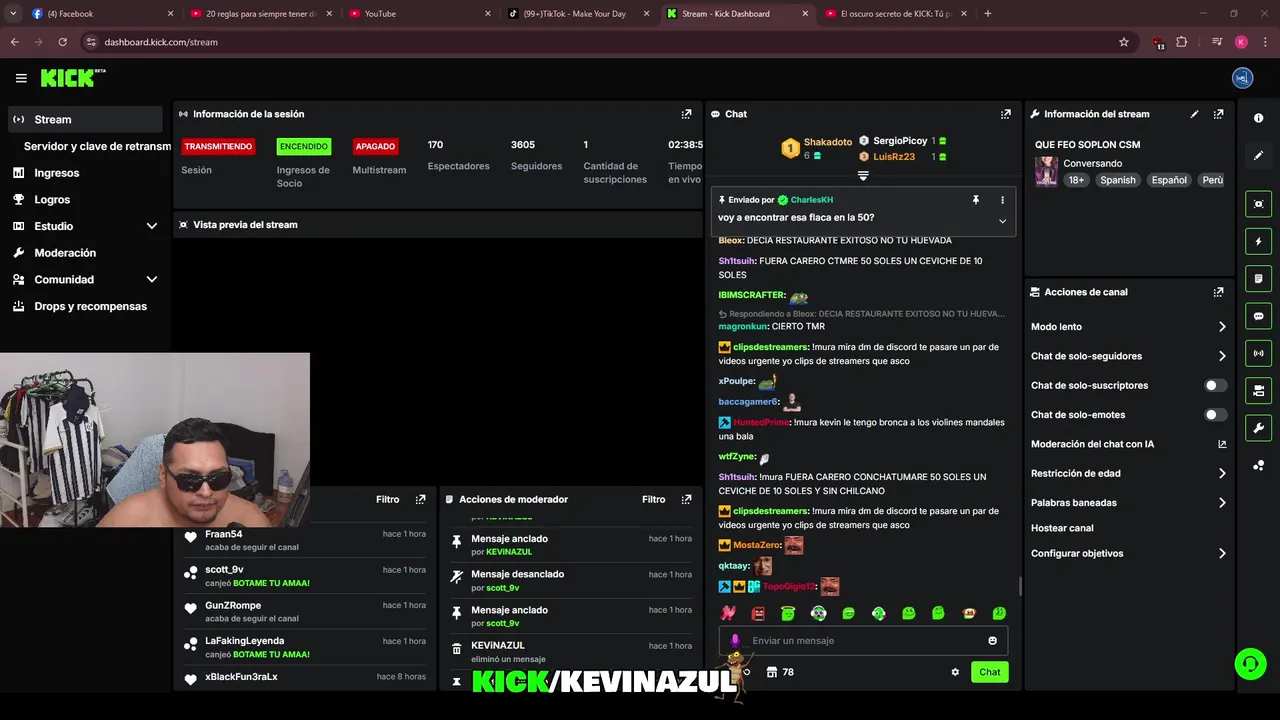The width and height of the screenshot is (1280, 720).
Task: Click the Spanish tag chip
Action: tap(1117, 180)
